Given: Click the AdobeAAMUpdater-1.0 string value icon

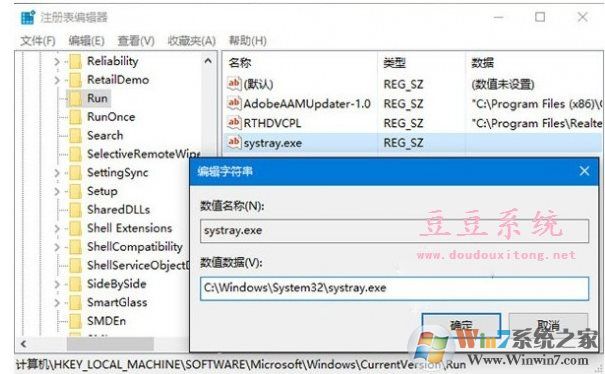Looking at the screenshot, I should tap(234, 103).
